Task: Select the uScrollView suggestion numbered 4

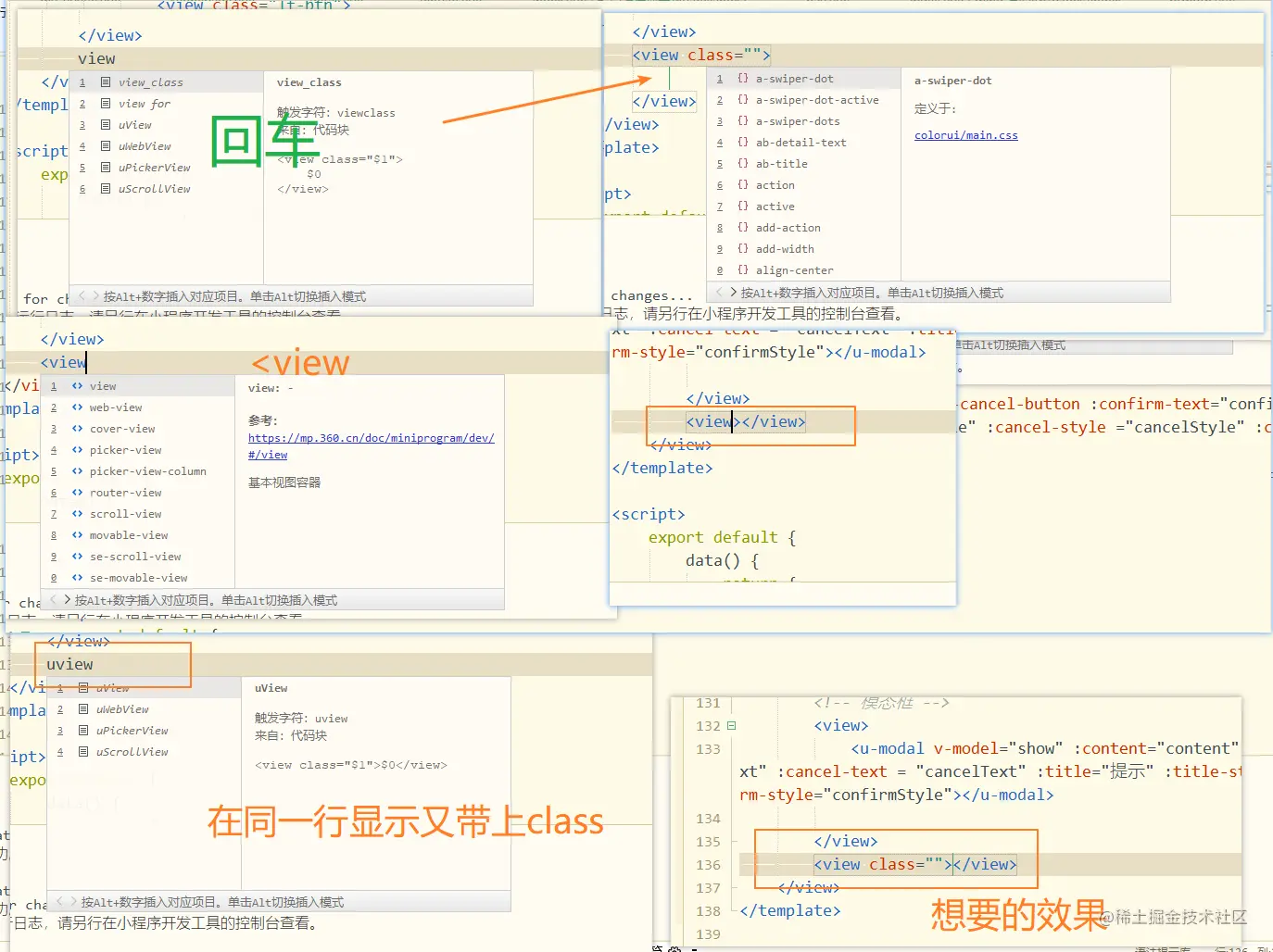Action: point(144,752)
